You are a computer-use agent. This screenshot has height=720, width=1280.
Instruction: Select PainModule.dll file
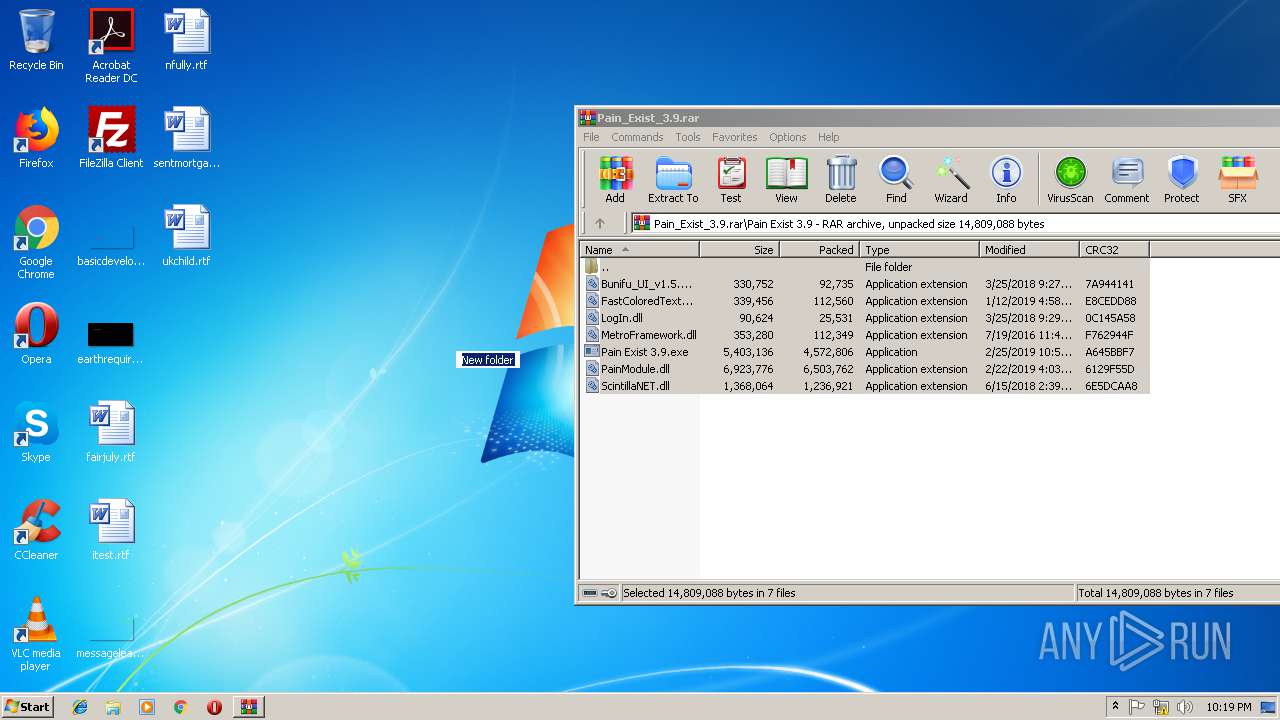pos(865,369)
